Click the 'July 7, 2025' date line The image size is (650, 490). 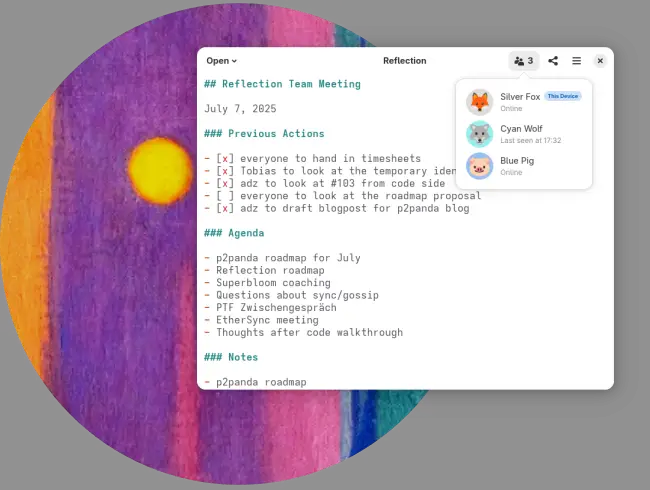240,109
